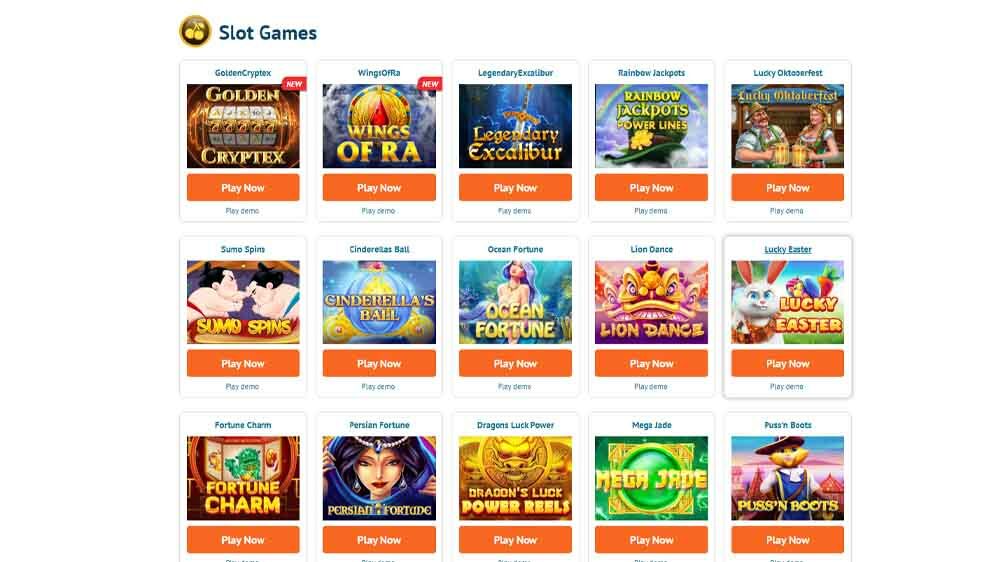Click Play demo under Golden Cryptex
Viewport: 1000px width, 562px height.
tap(242, 211)
